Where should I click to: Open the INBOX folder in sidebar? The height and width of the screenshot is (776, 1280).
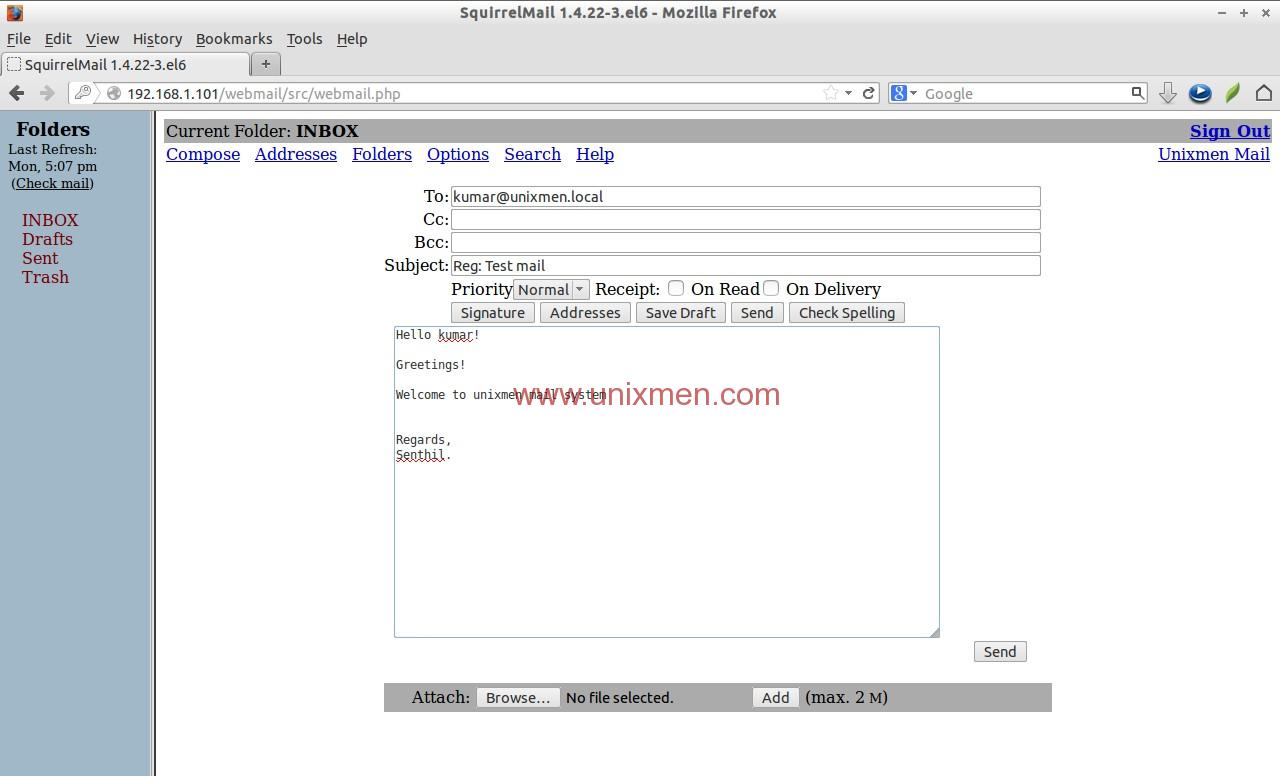click(x=50, y=220)
